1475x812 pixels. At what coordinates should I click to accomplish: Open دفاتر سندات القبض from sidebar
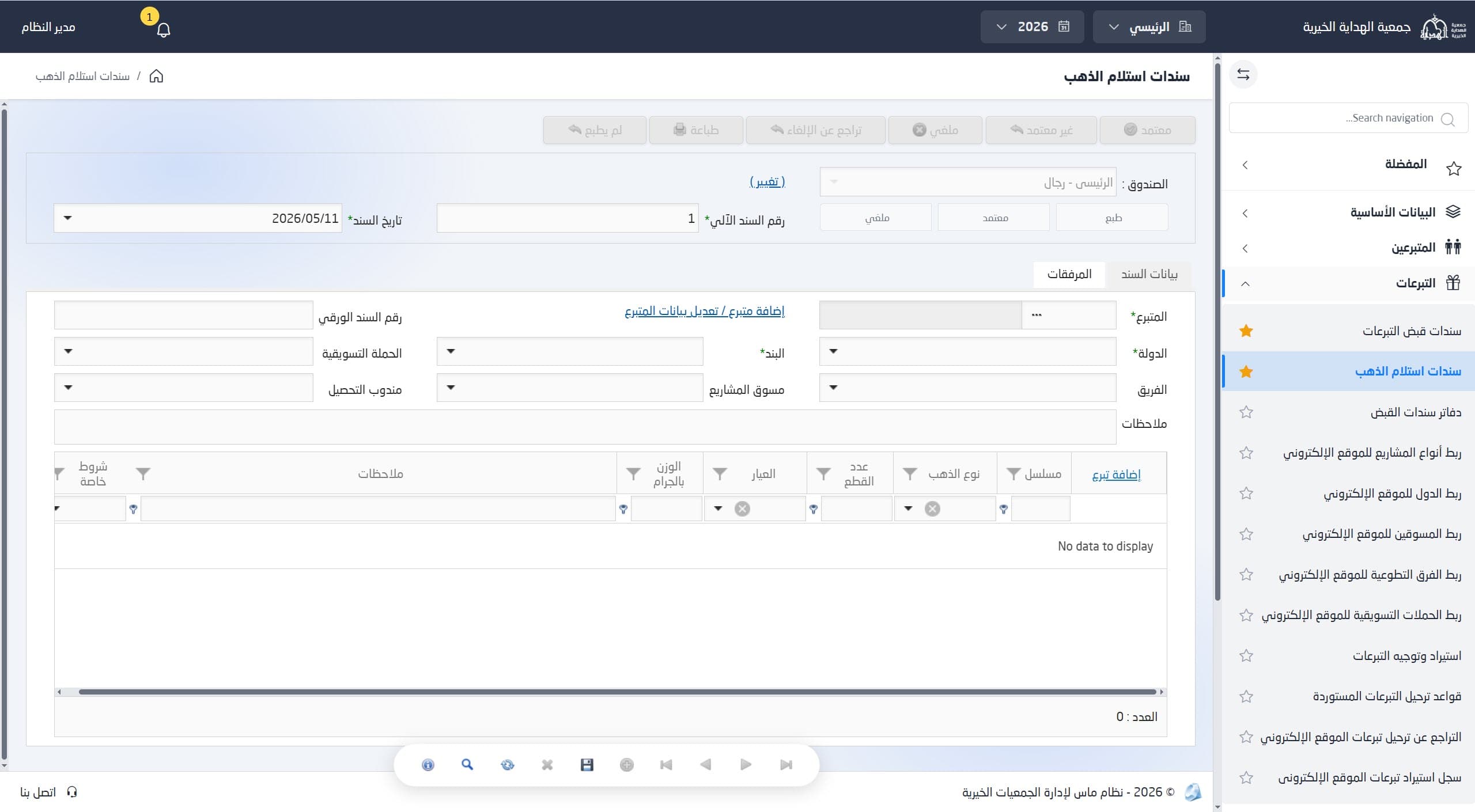click(1416, 412)
